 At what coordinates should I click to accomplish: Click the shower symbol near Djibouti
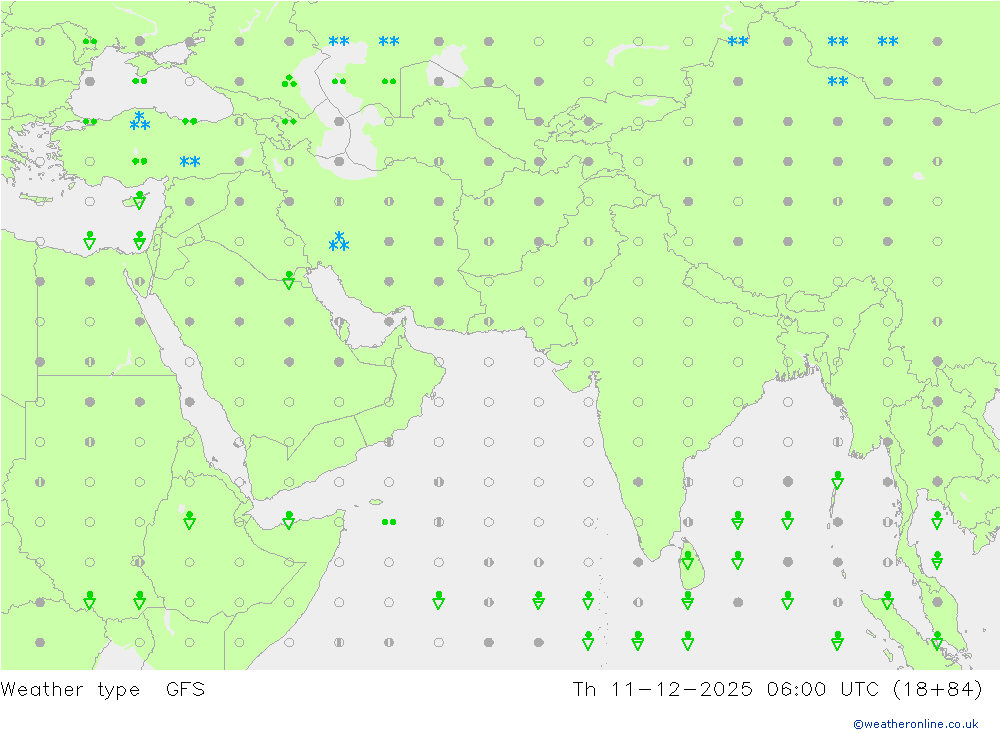[289, 520]
